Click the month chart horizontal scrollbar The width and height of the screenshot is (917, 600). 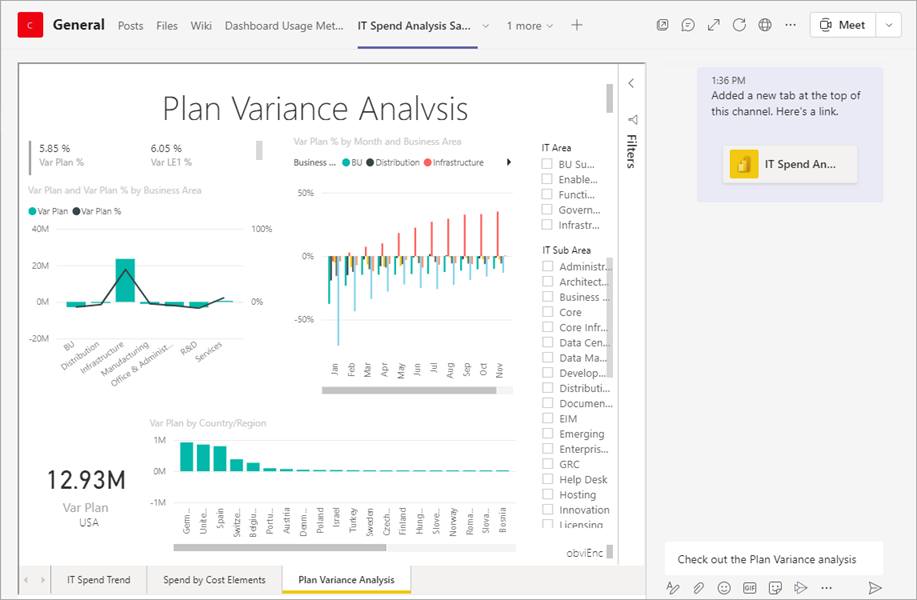409,390
